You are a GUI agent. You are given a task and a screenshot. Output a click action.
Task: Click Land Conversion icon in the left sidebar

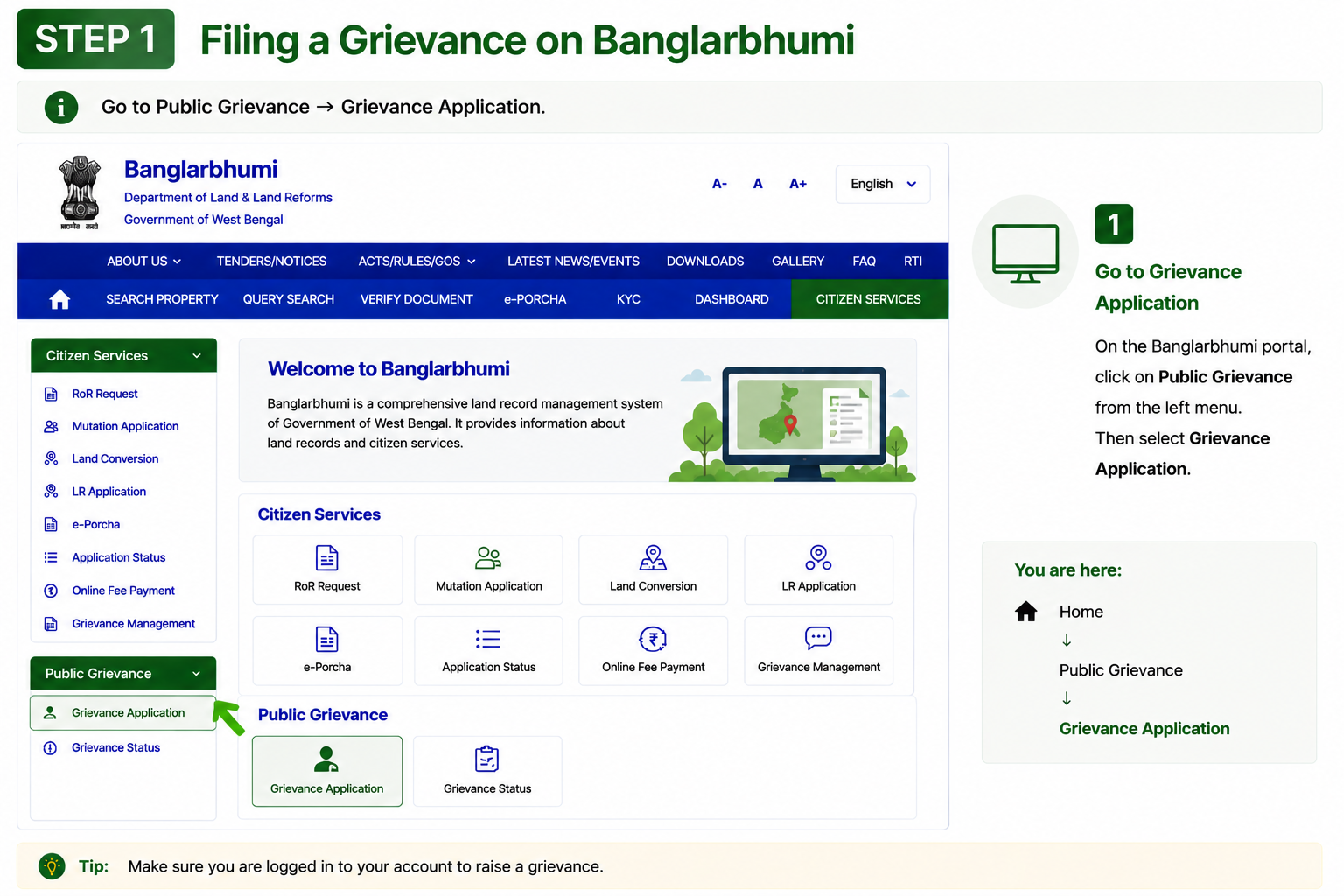(x=51, y=459)
